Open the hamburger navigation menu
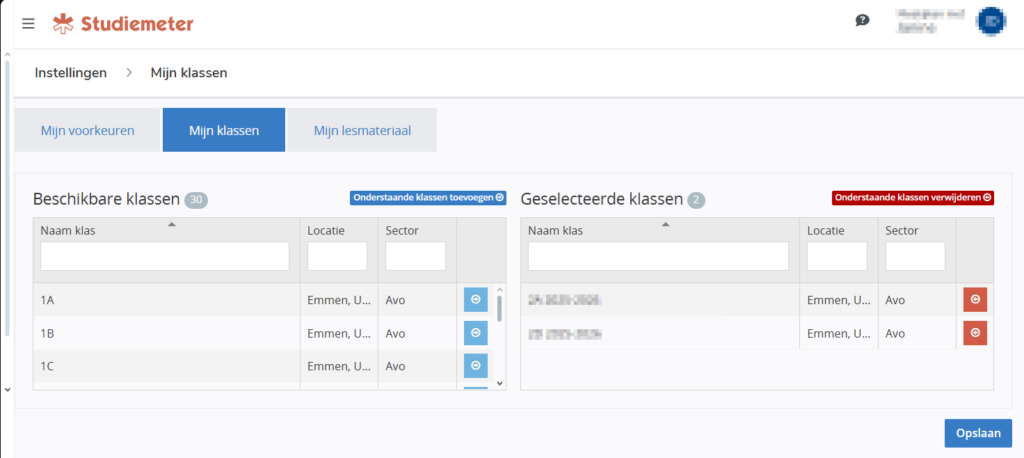The width and height of the screenshot is (1024, 458). [x=28, y=23]
